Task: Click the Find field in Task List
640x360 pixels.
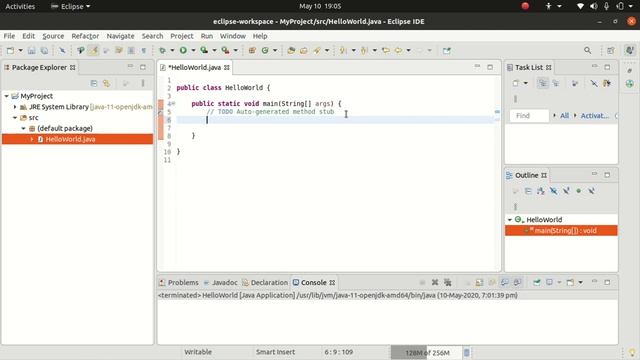Action: click(x=529, y=116)
